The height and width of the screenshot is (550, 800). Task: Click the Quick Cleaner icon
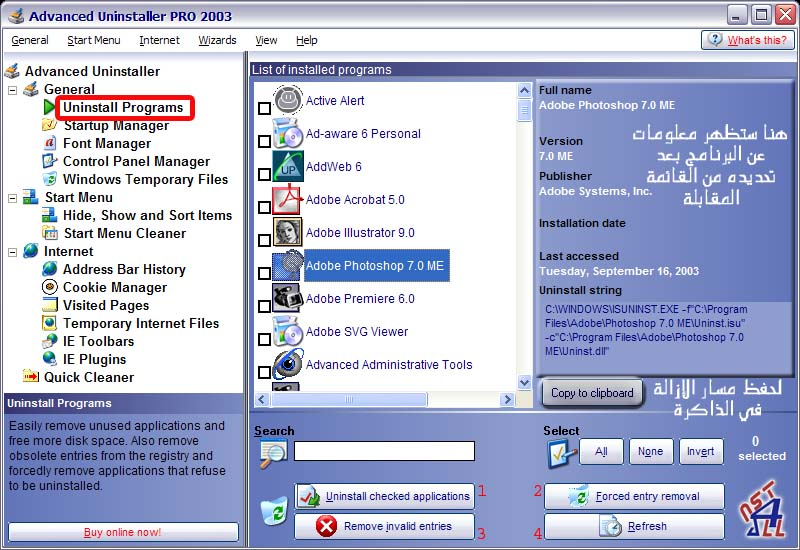pos(31,376)
